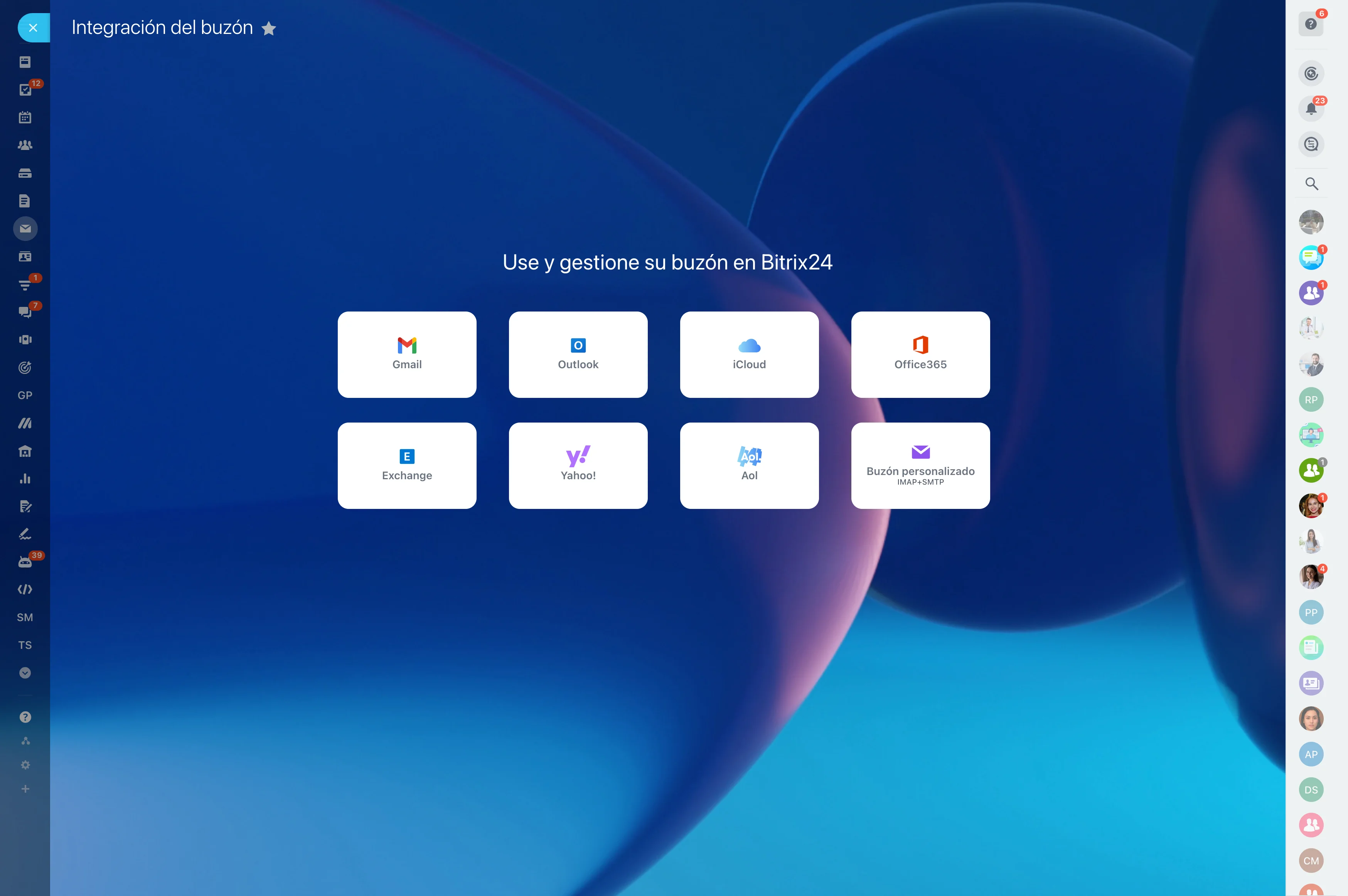Click the Yahoo! mailbox tile
The image size is (1348, 896).
(x=578, y=465)
